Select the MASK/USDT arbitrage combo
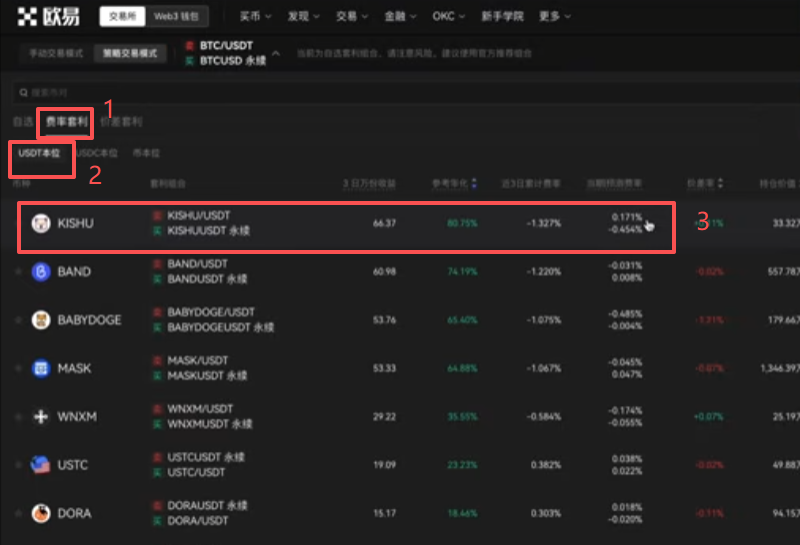Image resolution: width=800 pixels, height=545 pixels. (x=200, y=368)
